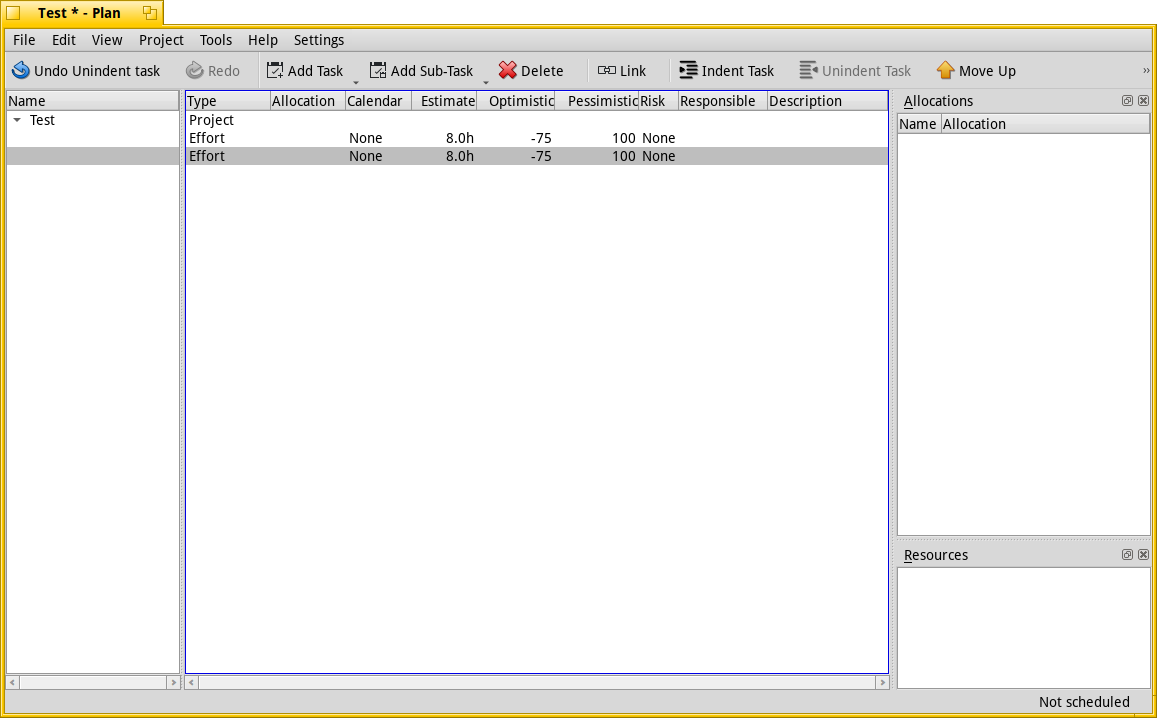Screen dimensions: 1157x718
Task: Open the Edit menu
Action: tap(63, 40)
